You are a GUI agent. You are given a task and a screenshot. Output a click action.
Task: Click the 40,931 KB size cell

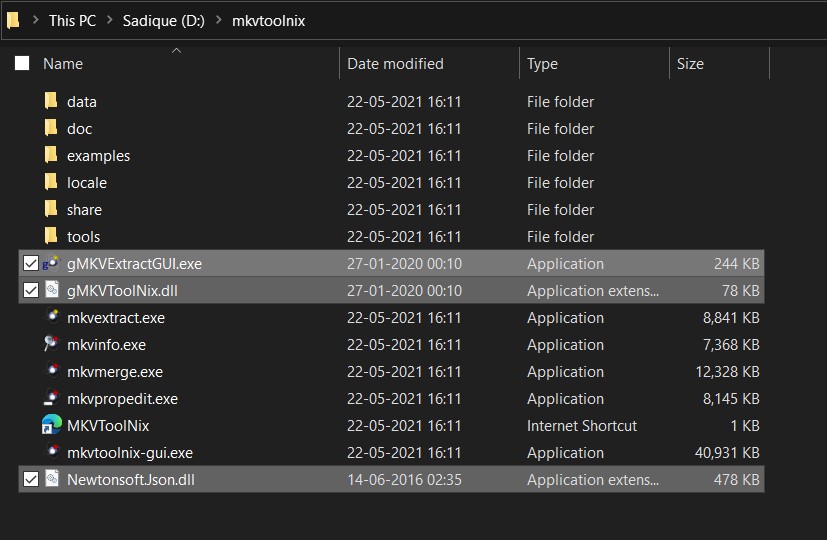pyautogui.click(x=727, y=453)
